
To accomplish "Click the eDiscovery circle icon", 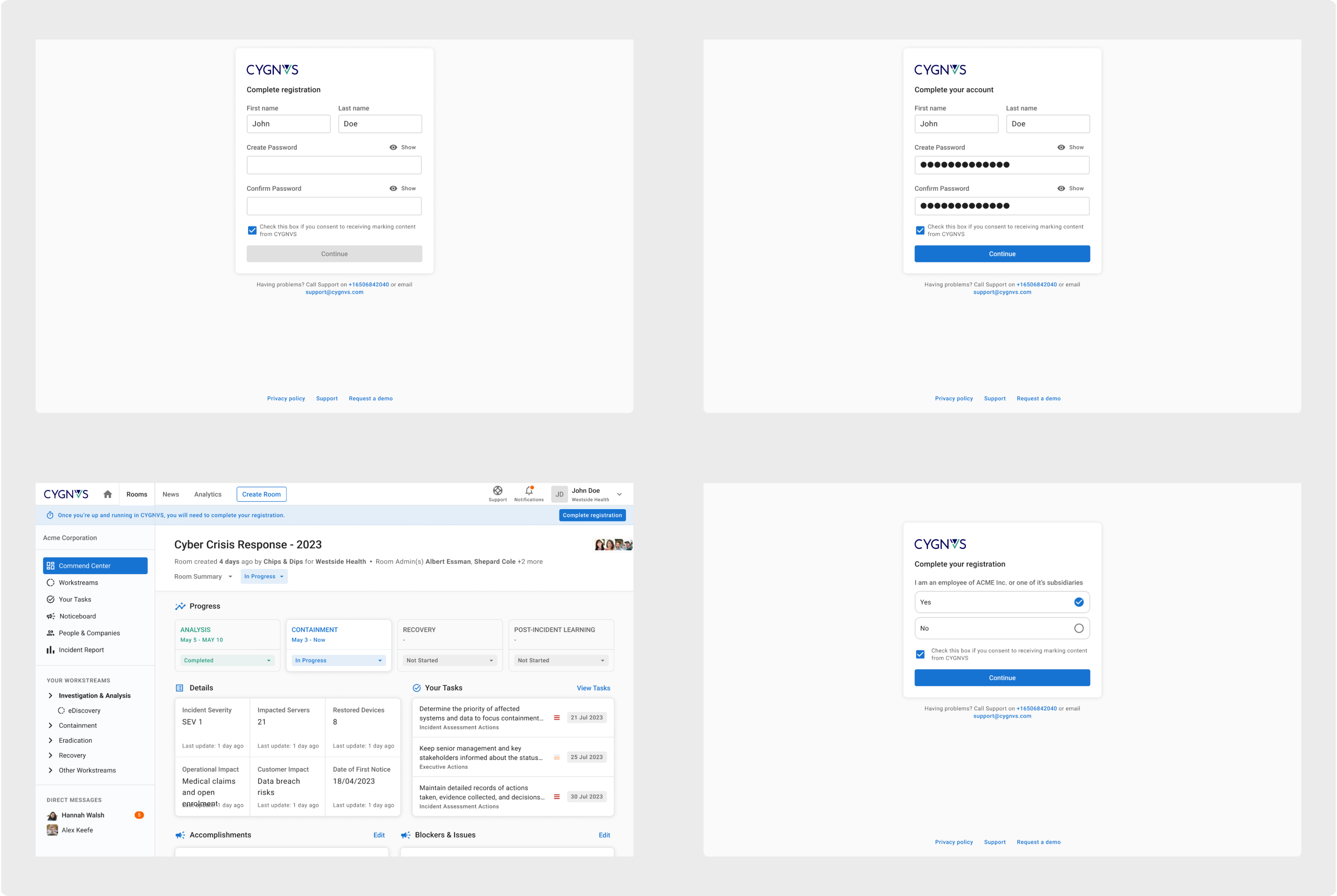I will [61, 711].
